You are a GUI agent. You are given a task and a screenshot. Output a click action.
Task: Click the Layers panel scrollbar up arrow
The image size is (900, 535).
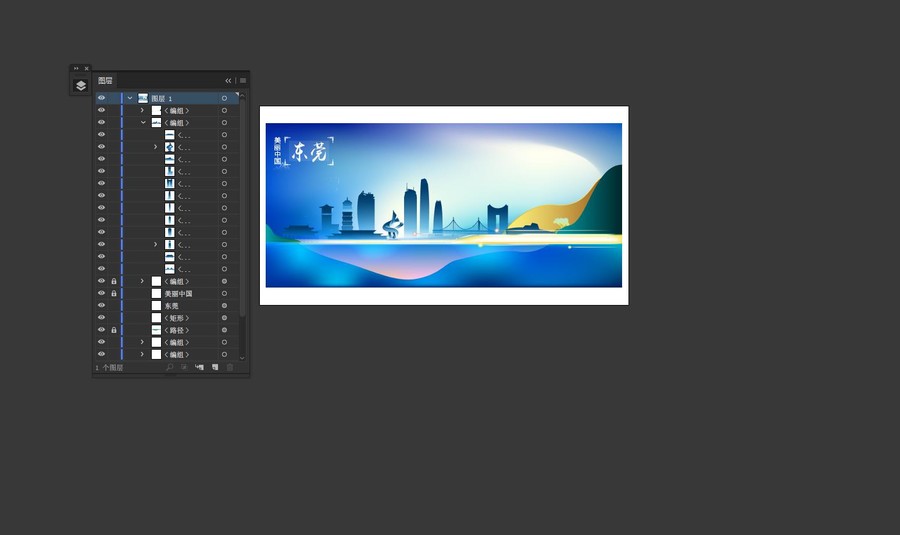(x=242, y=95)
